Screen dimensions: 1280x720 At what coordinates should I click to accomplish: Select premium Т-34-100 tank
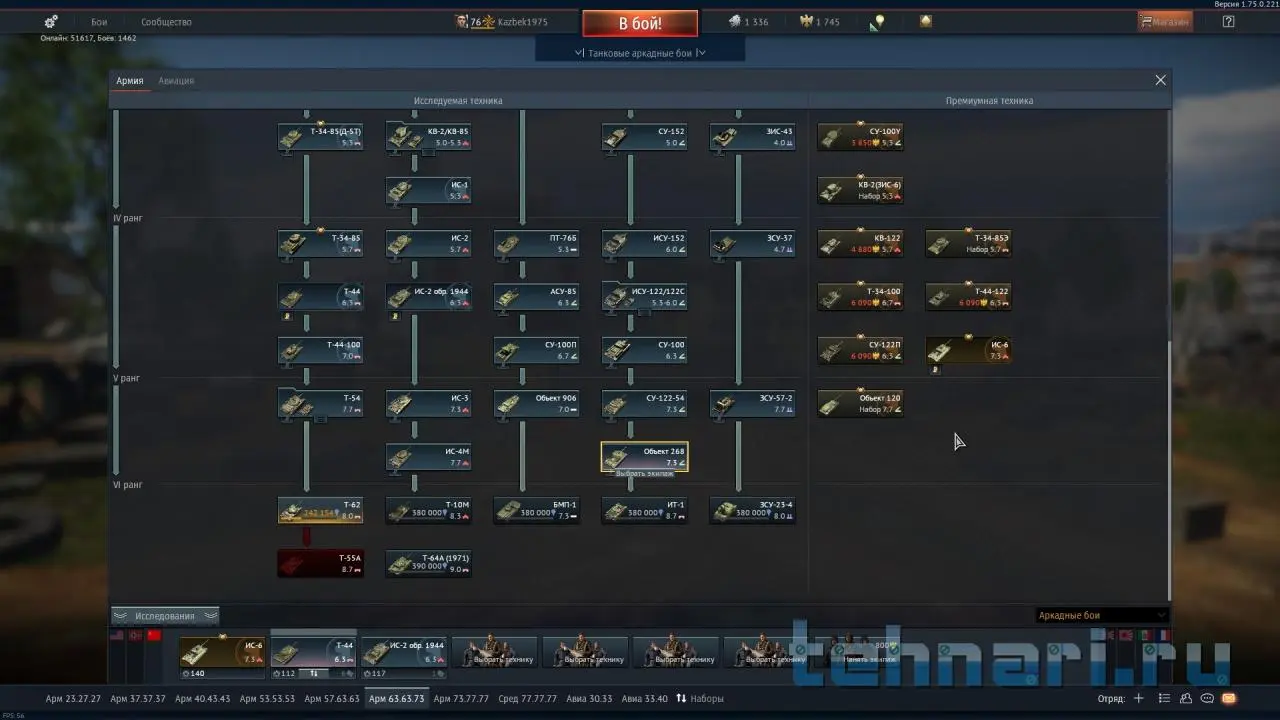click(860, 297)
